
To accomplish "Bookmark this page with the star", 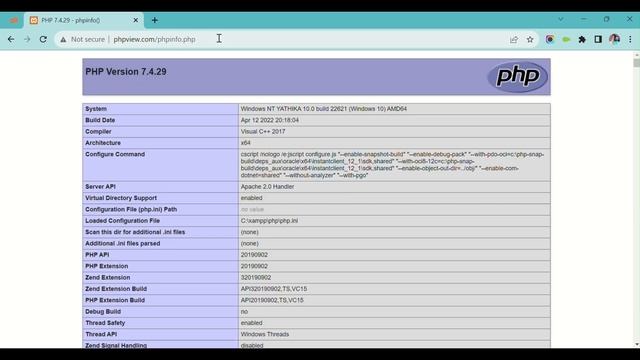I will click(x=530, y=40).
